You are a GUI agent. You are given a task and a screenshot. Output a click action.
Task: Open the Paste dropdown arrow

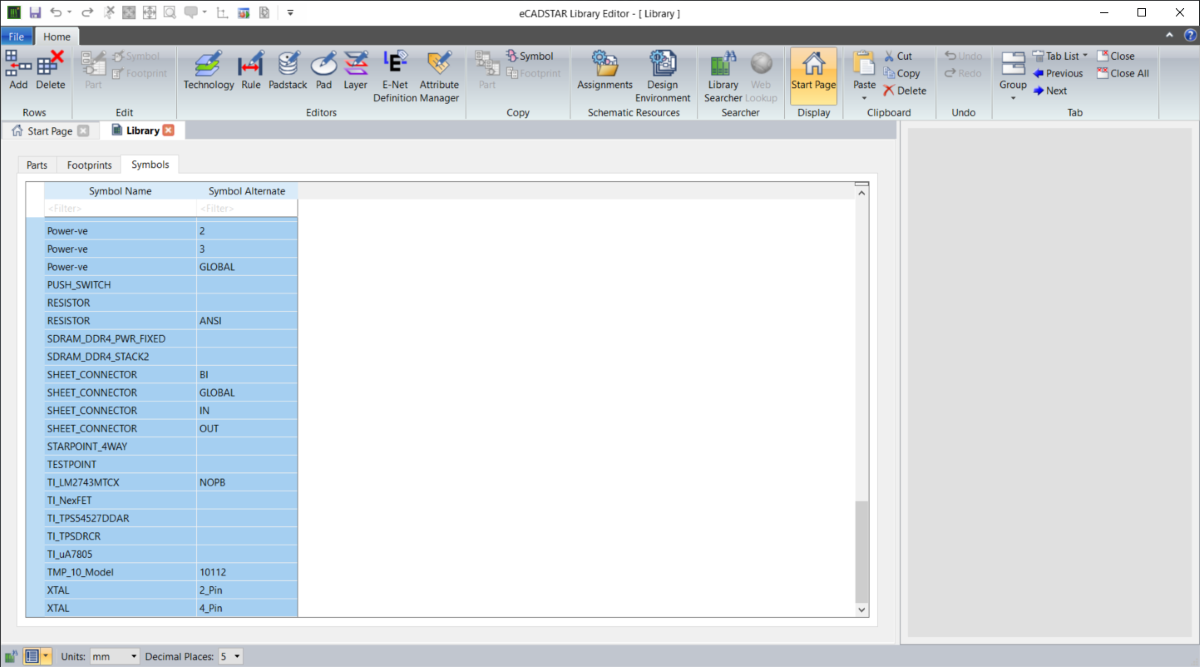[864, 97]
